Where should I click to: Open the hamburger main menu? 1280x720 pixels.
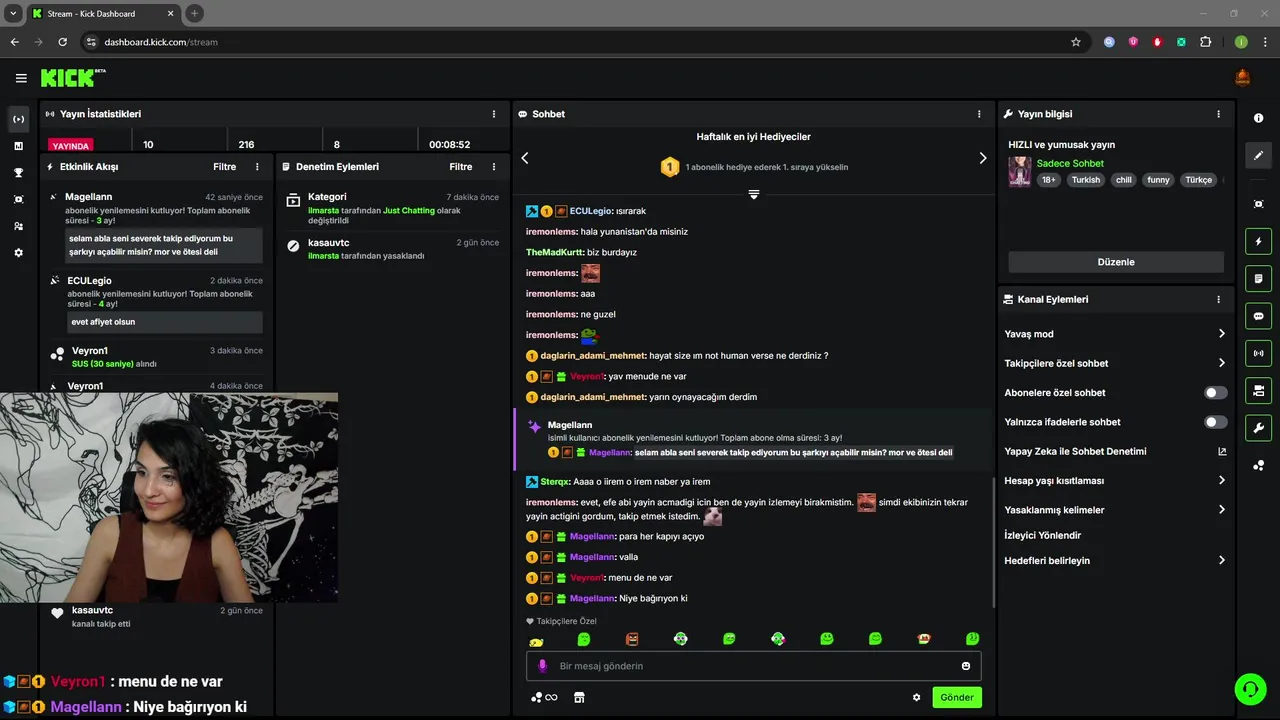pyautogui.click(x=21, y=78)
